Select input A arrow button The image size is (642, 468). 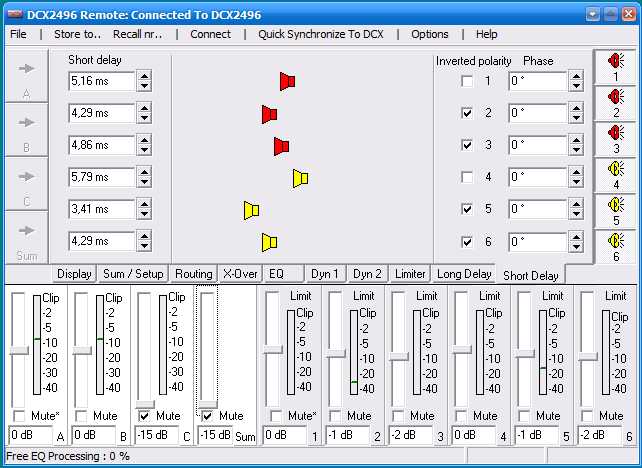tap(27, 76)
